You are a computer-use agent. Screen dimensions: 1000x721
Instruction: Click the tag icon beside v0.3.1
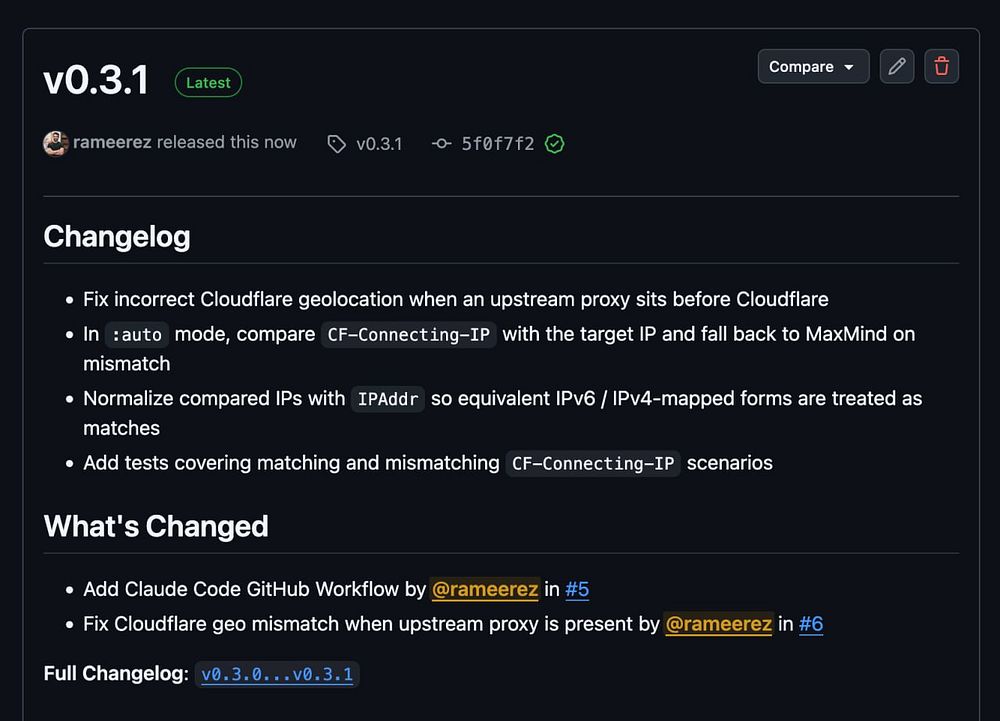click(337, 144)
